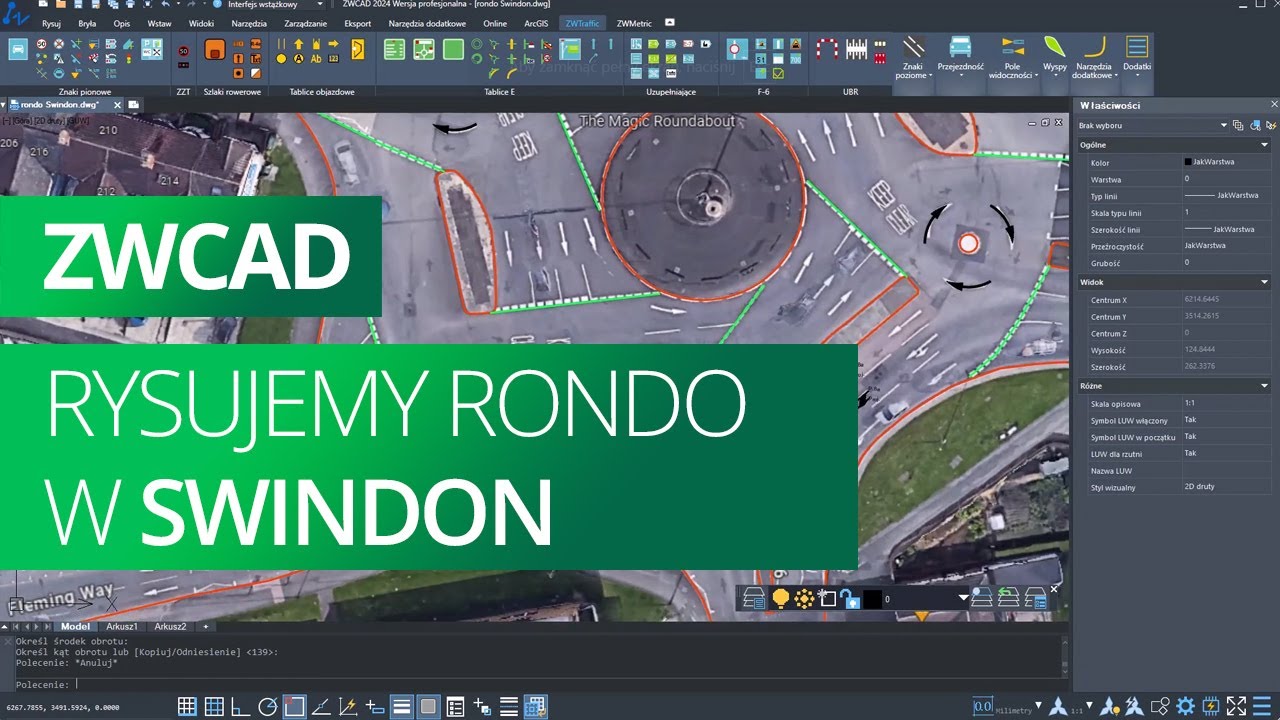The width and height of the screenshot is (1280, 720).
Task: Click the Styl wizualny 2D druty value
Action: [x=1225, y=487]
